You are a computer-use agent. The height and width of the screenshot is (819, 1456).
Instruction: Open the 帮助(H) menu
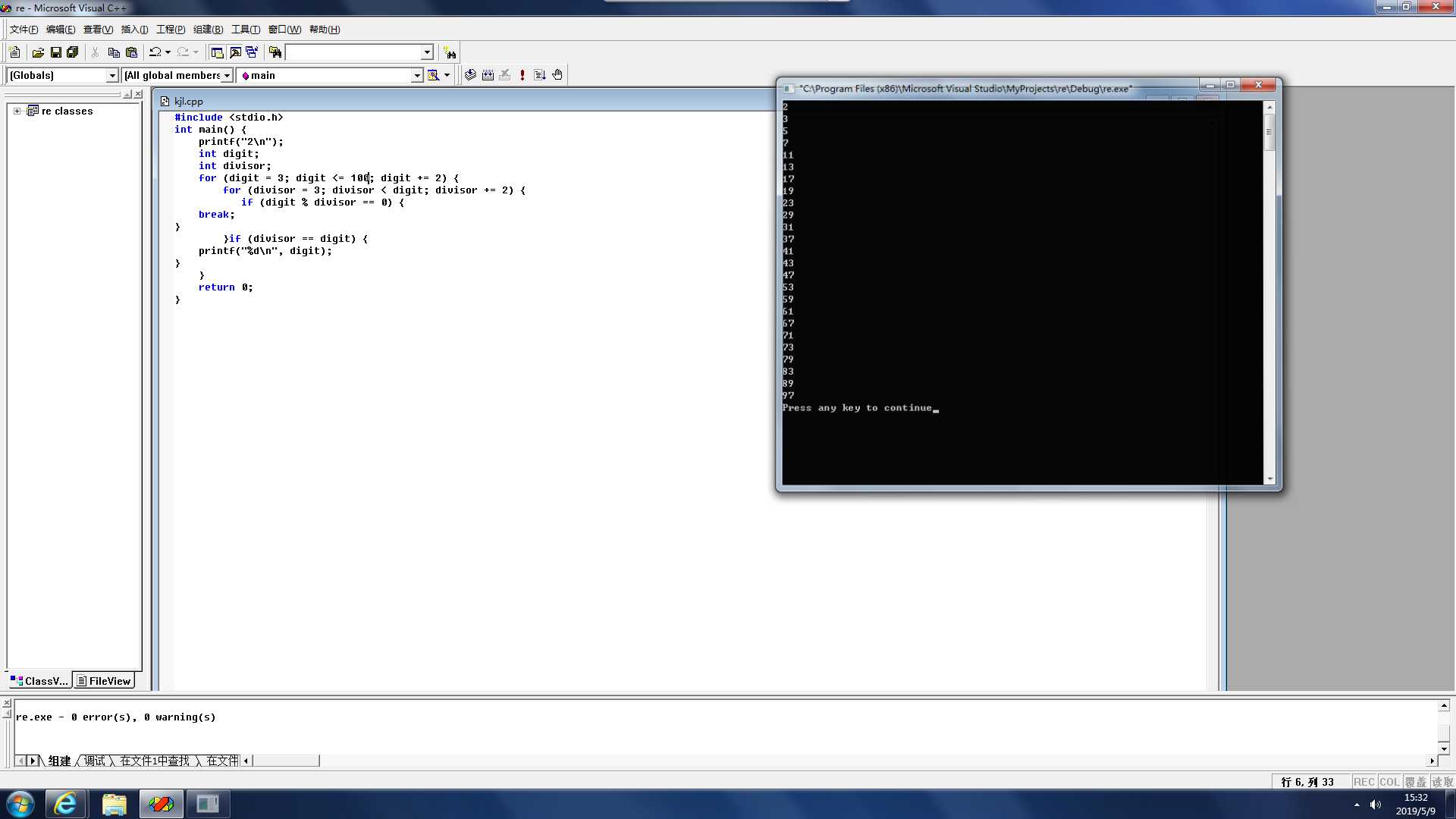325,30
